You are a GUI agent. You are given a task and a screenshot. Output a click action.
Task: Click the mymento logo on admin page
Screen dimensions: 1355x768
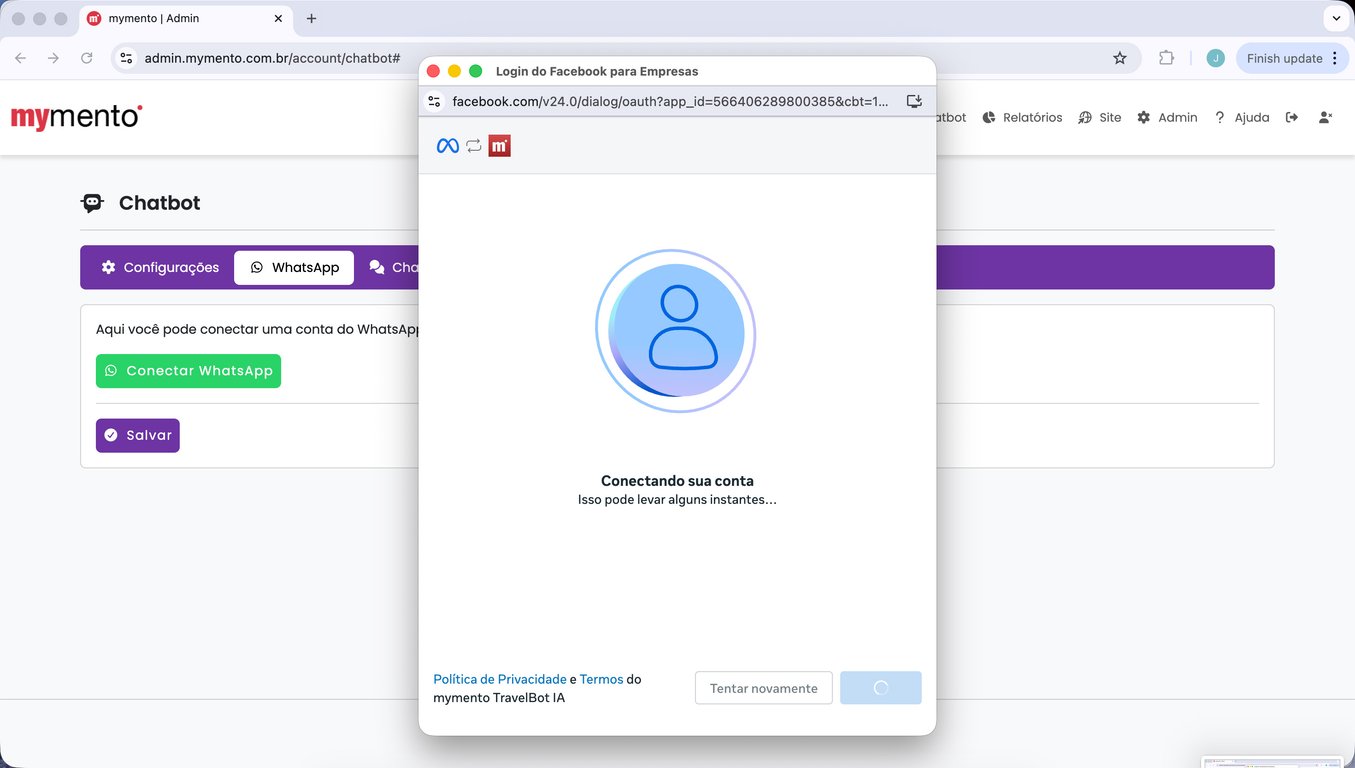pyautogui.click(x=77, y=117)
